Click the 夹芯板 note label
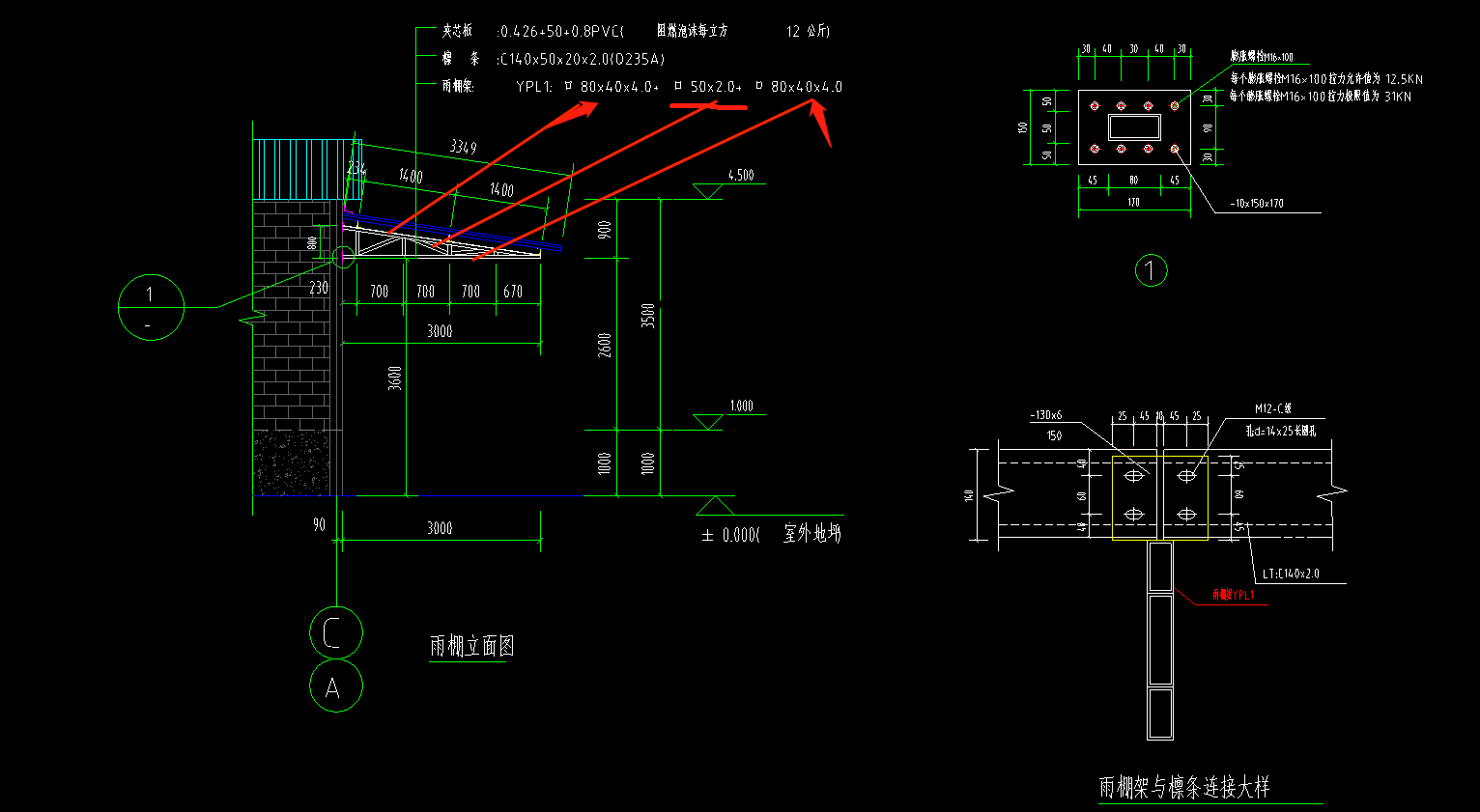 (x=457, y=31)
